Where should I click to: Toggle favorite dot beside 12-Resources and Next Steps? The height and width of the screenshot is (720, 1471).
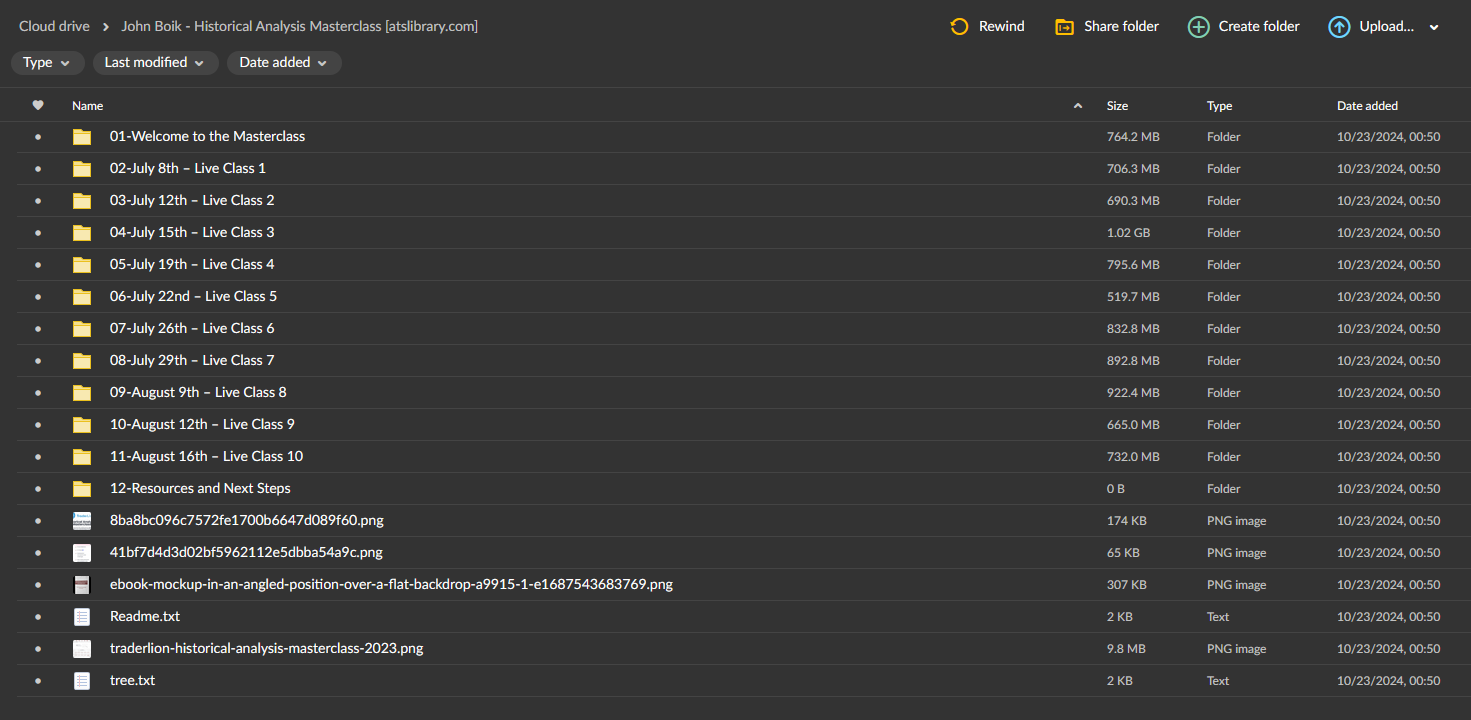(38, 489)
